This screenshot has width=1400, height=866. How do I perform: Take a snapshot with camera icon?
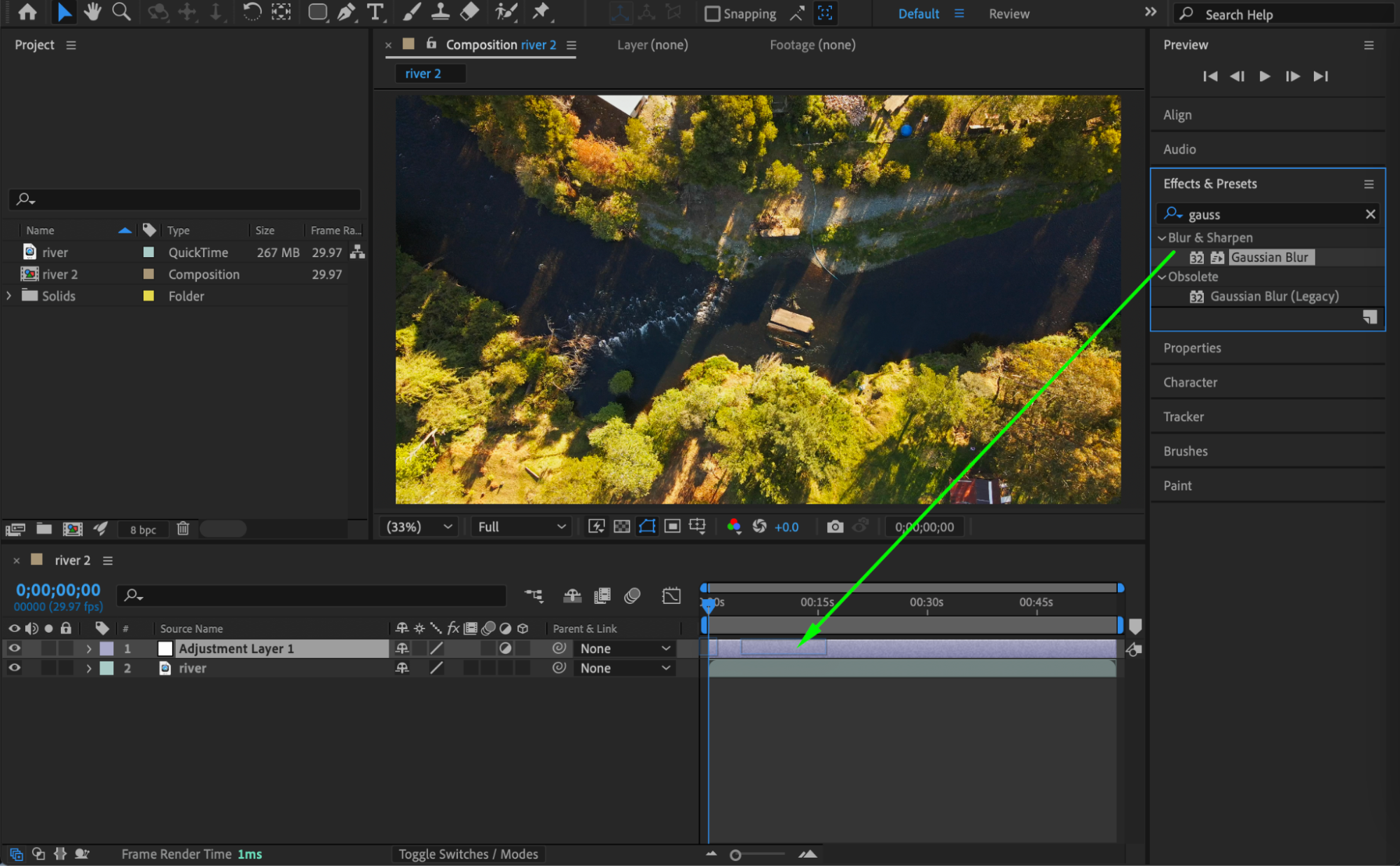(835, 527)
